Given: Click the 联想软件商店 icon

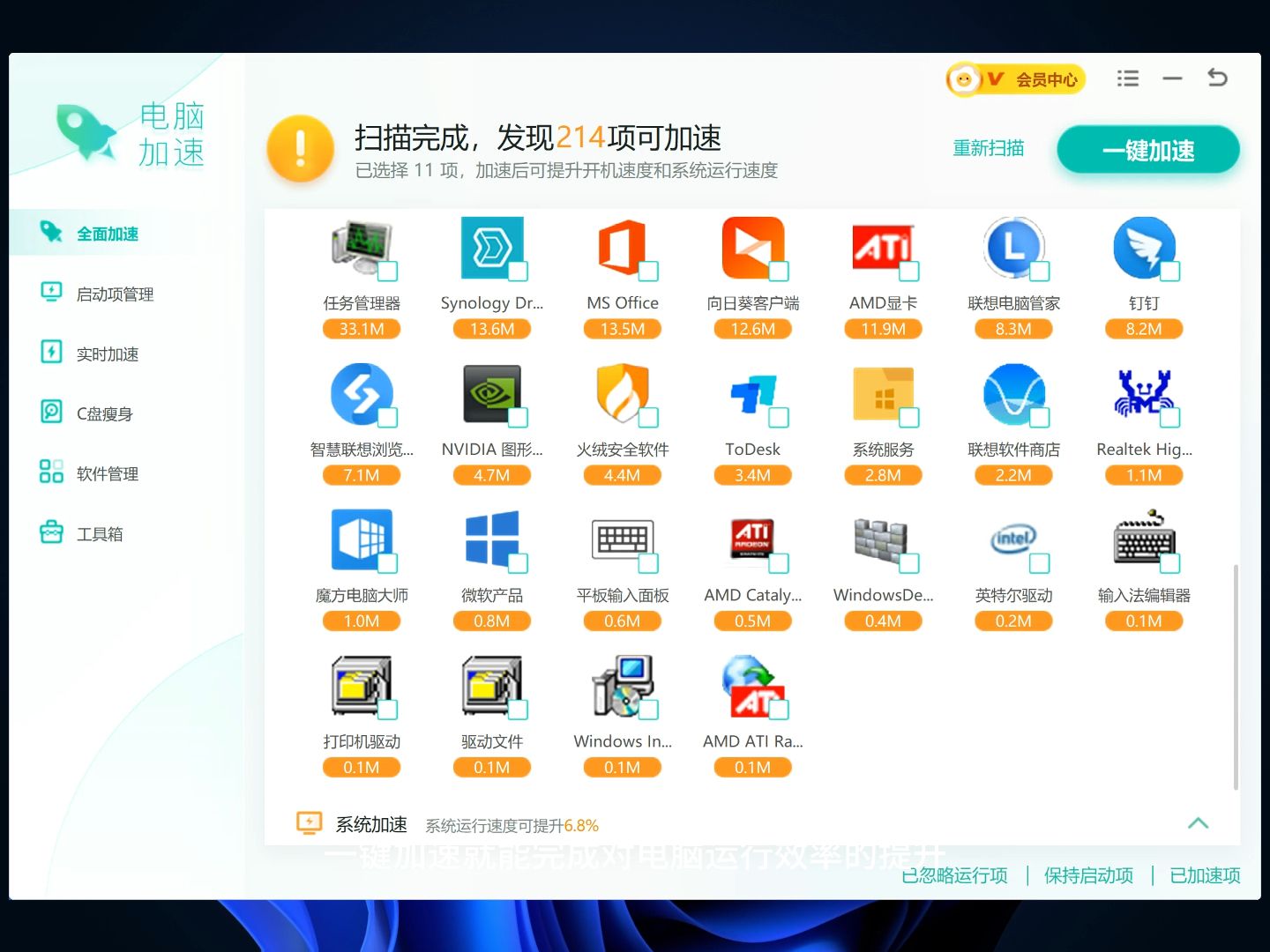Looking at the screenshot, I should (1013, 394).
